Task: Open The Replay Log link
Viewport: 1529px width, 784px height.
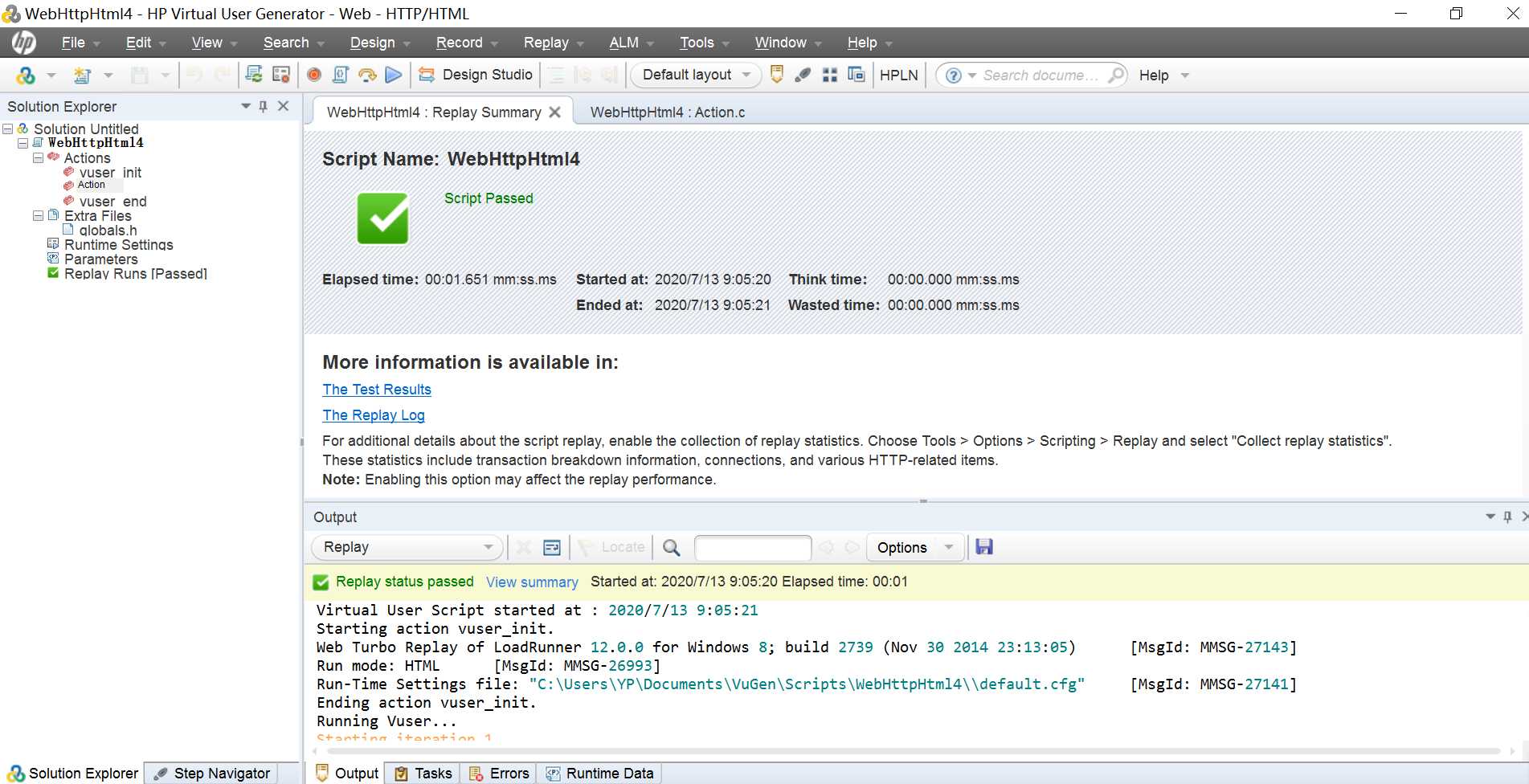Action: (374, 415)
